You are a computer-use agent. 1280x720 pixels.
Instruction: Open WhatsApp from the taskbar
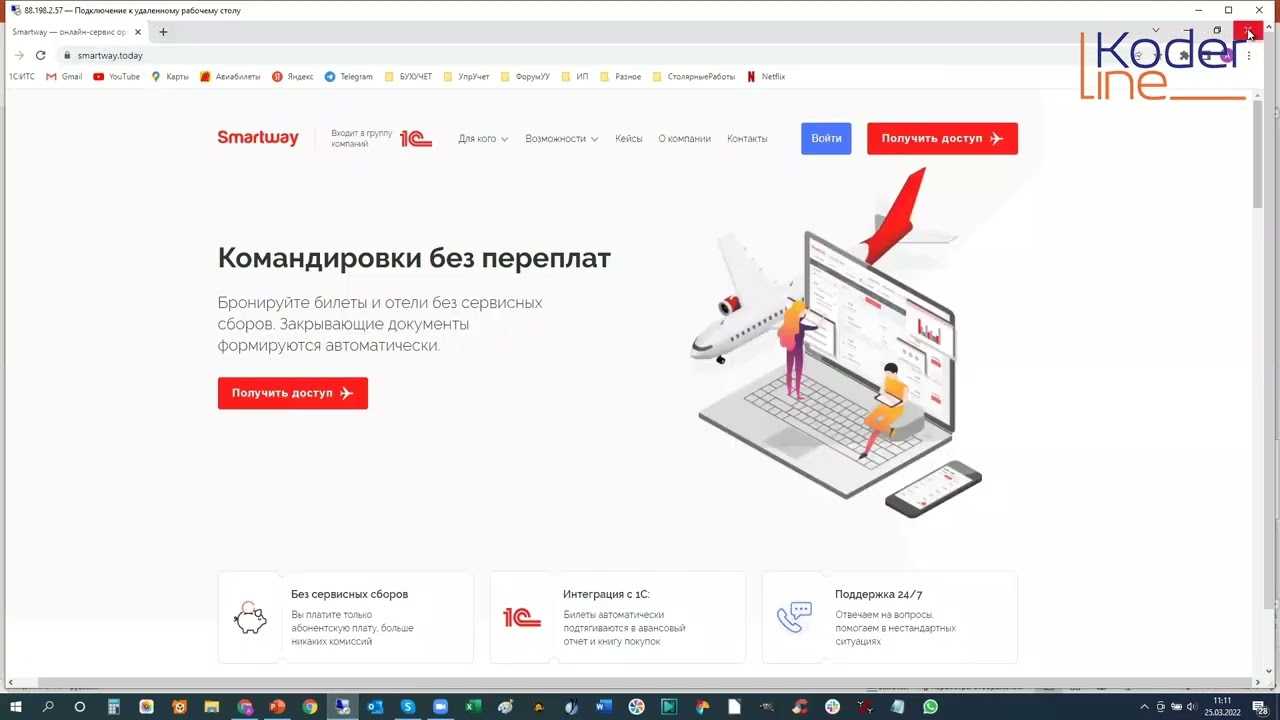click(930, 707)
